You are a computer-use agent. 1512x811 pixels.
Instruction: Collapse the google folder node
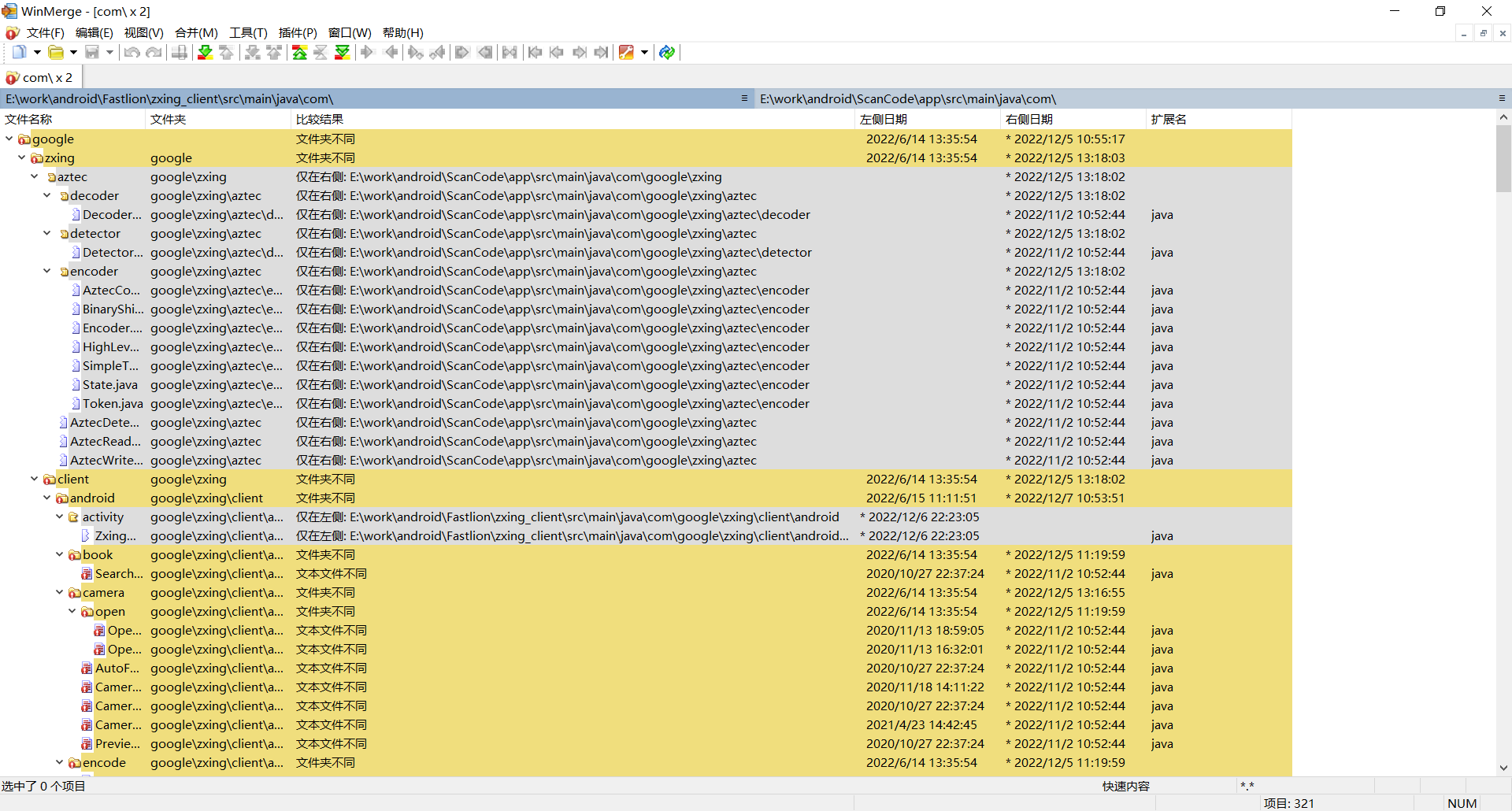click(9, 139)
